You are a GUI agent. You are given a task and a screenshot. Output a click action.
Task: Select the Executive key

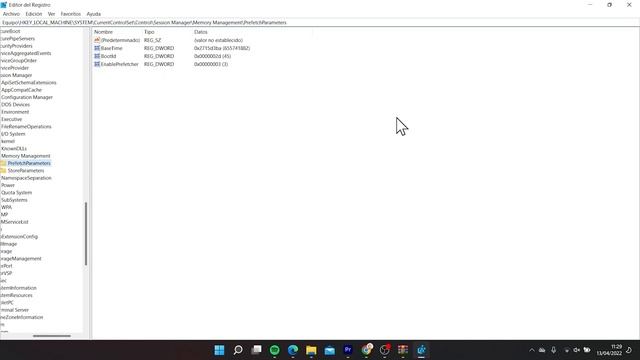11,119
